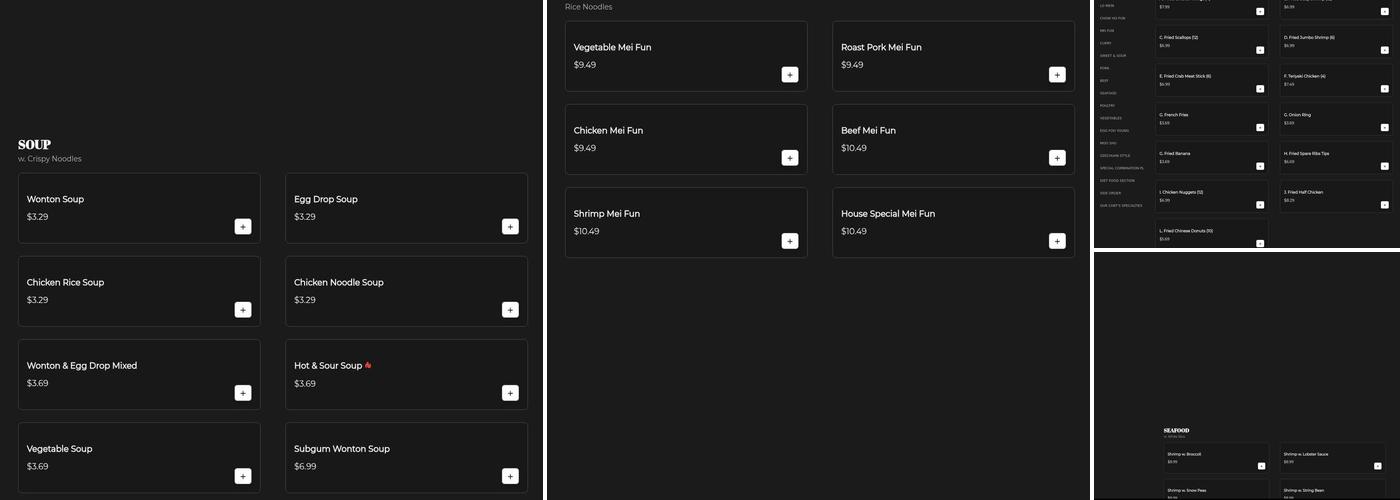The width and height of the screenshot is (1400, 500).
Task: Add Shrimp w. Broccoli to order
Action: (x=1261, y=466)
